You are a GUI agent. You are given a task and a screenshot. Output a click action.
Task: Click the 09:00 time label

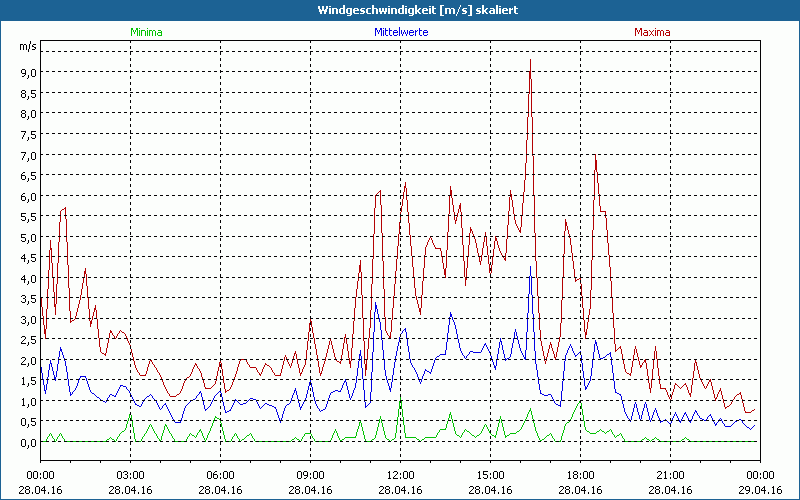pos(310,476)
